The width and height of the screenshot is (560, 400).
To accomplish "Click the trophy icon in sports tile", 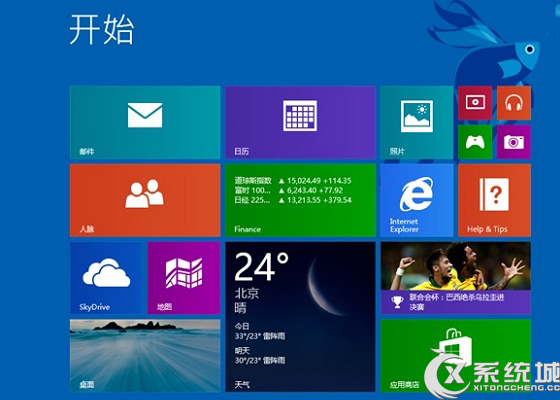I will click(397, 302).
